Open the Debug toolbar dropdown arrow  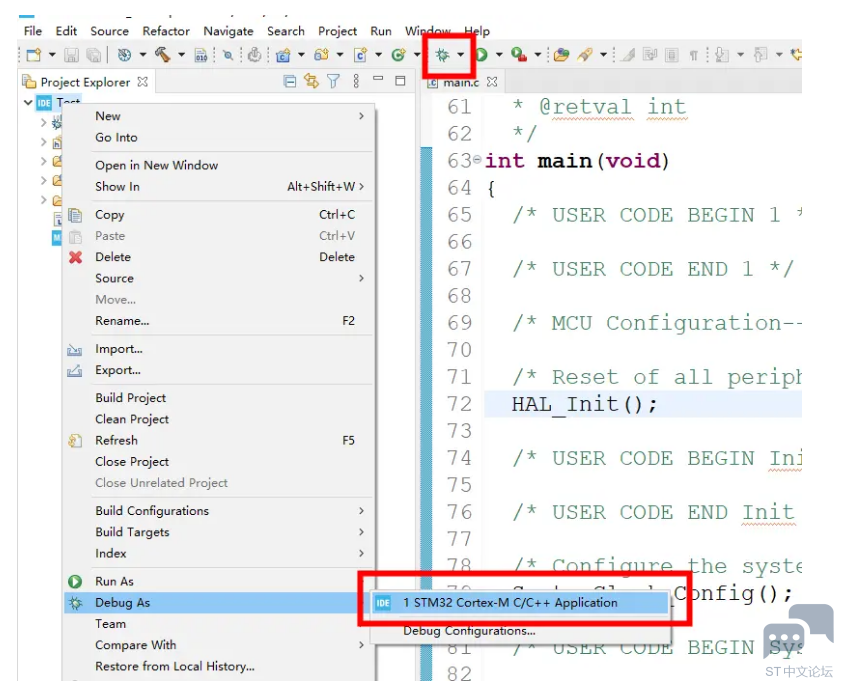click(461, 55)
